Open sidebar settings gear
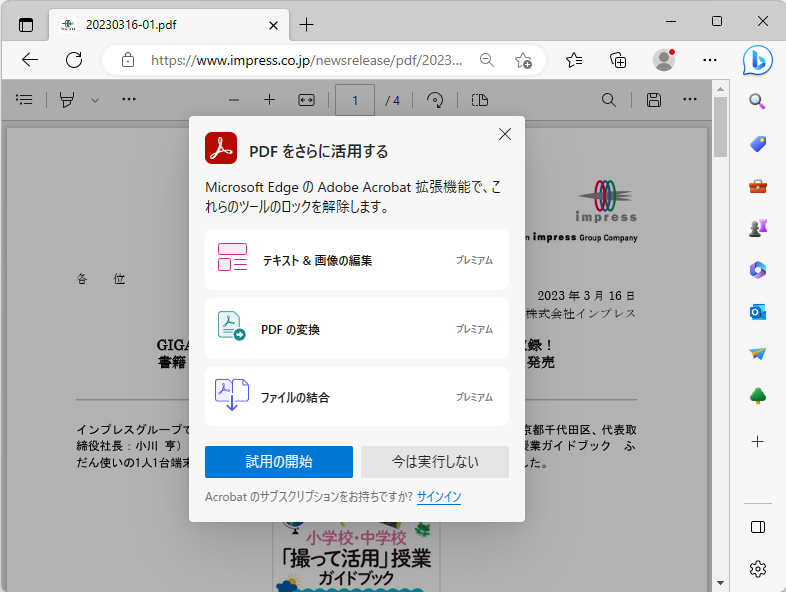 tap(757, 569)
